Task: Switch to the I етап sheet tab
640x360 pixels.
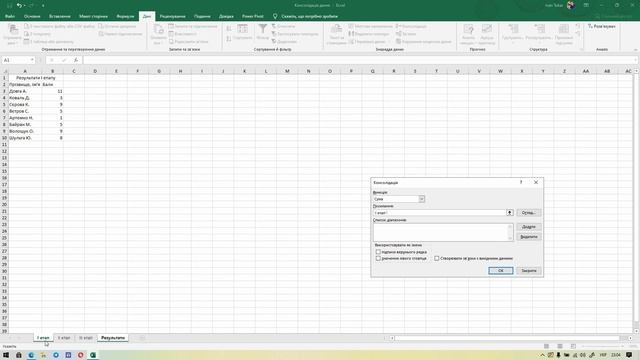Action: click(43, 338)
